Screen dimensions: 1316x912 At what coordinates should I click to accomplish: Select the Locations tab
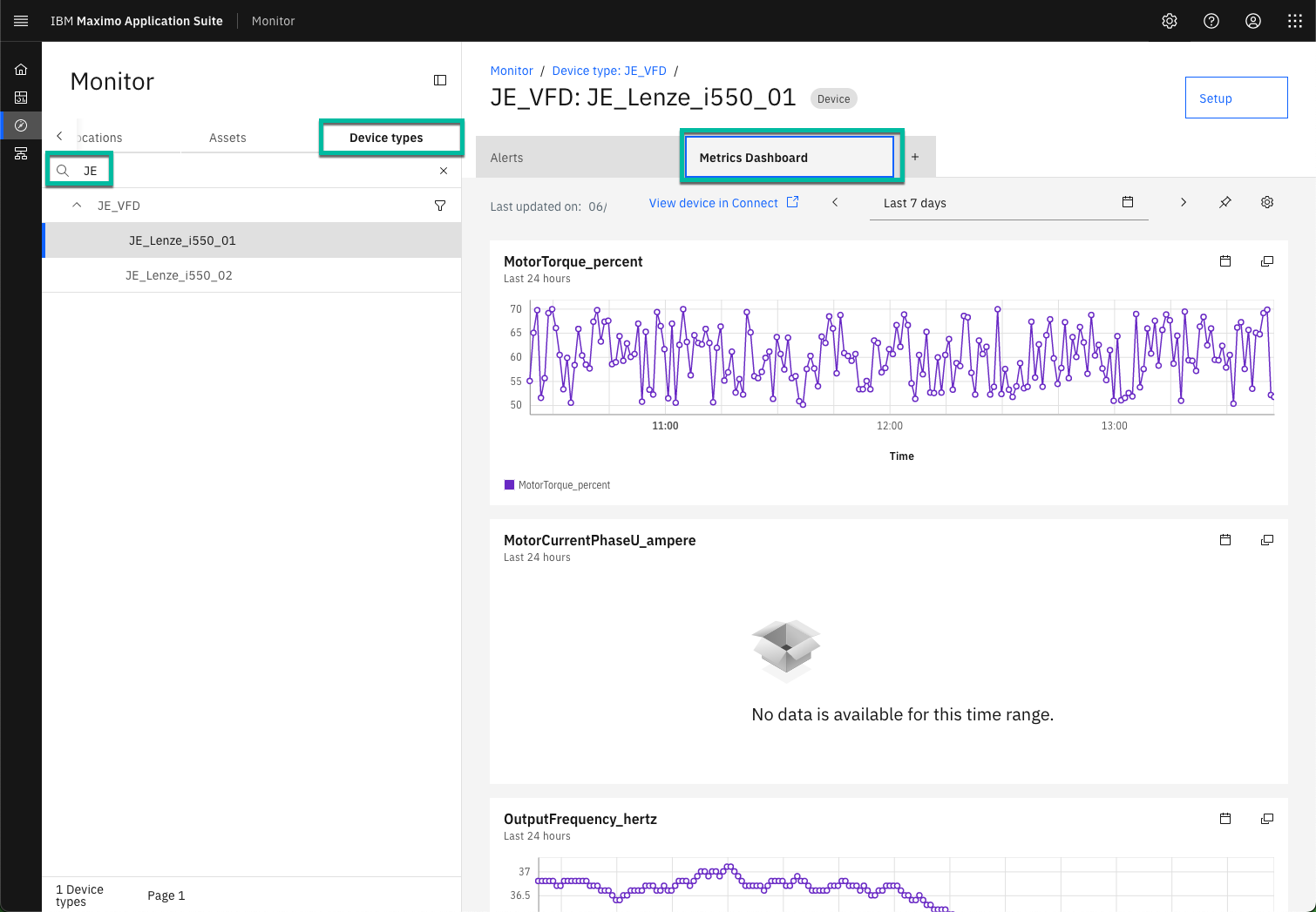100,138
